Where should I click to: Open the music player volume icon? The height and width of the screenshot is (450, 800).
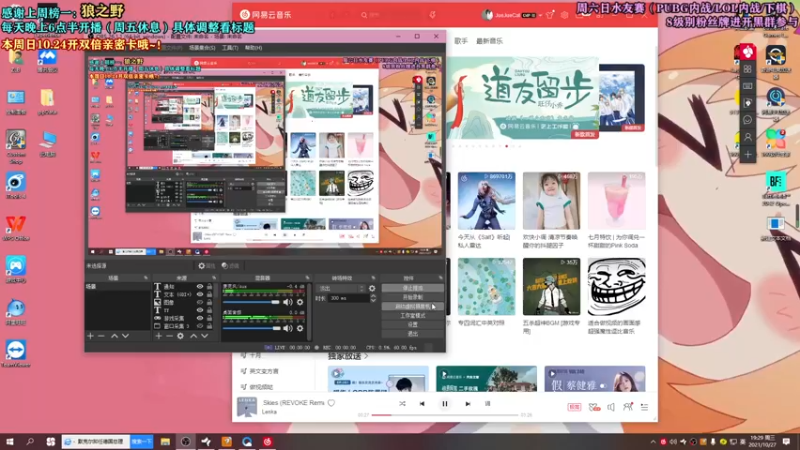(611, 407)
